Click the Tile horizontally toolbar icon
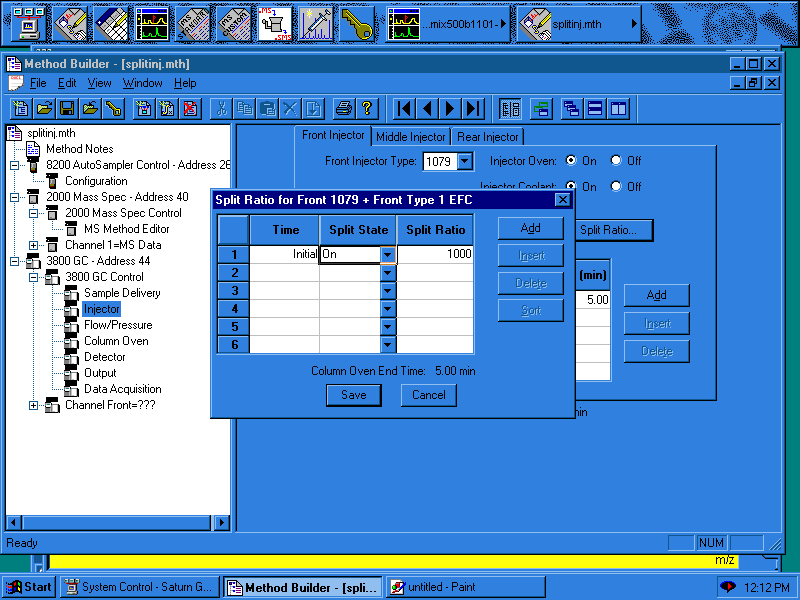 [595, 109]
